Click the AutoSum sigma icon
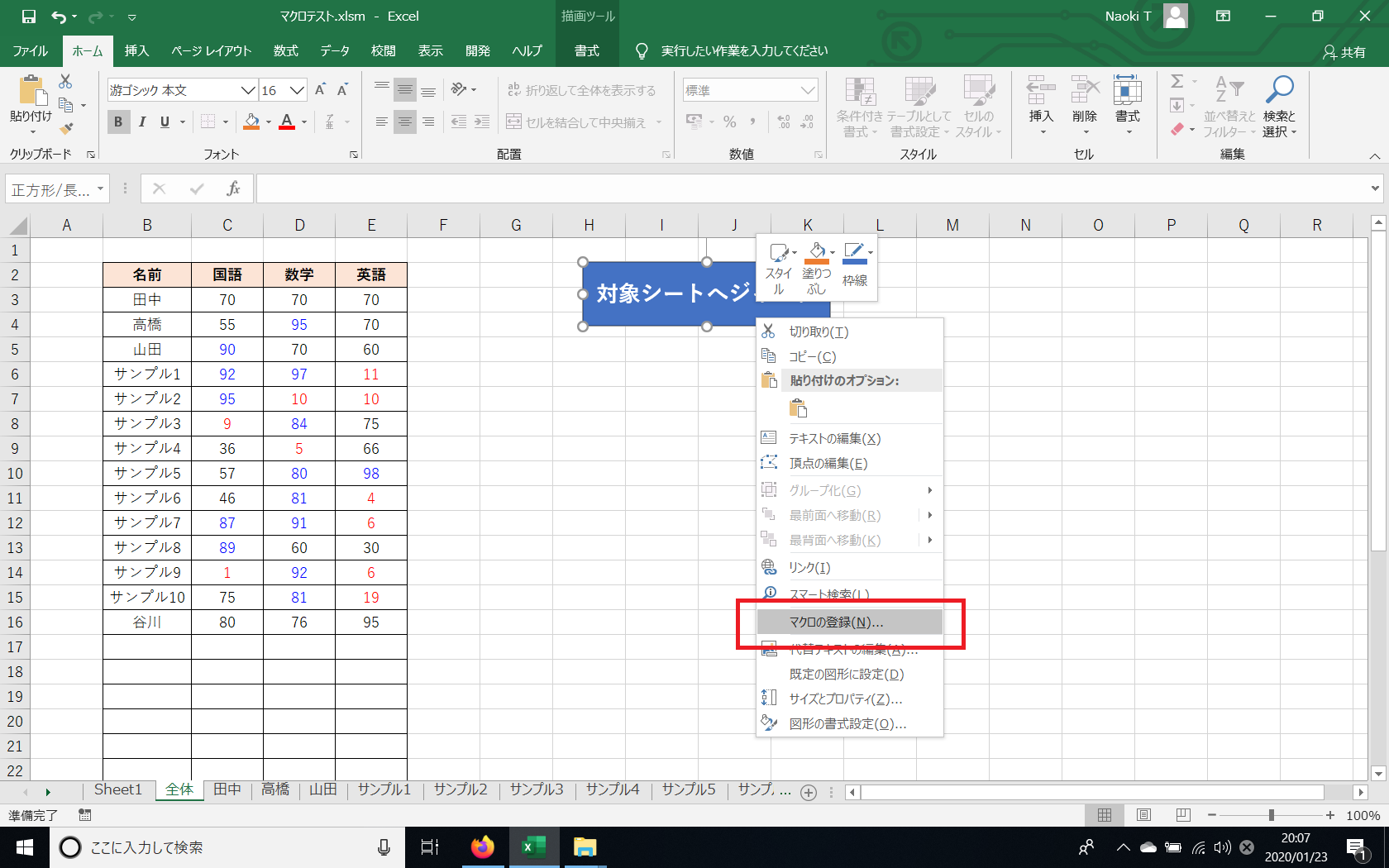Screen dimensions: 1389x868 (x=1177, y=81)
